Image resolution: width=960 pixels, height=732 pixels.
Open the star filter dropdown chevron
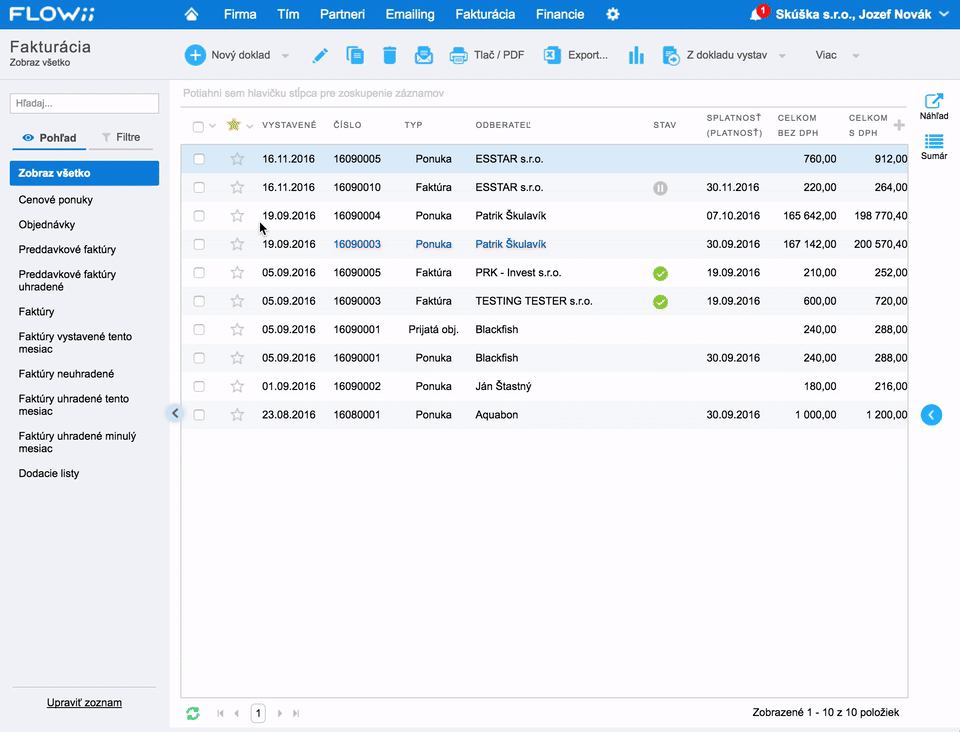[250, 126]
